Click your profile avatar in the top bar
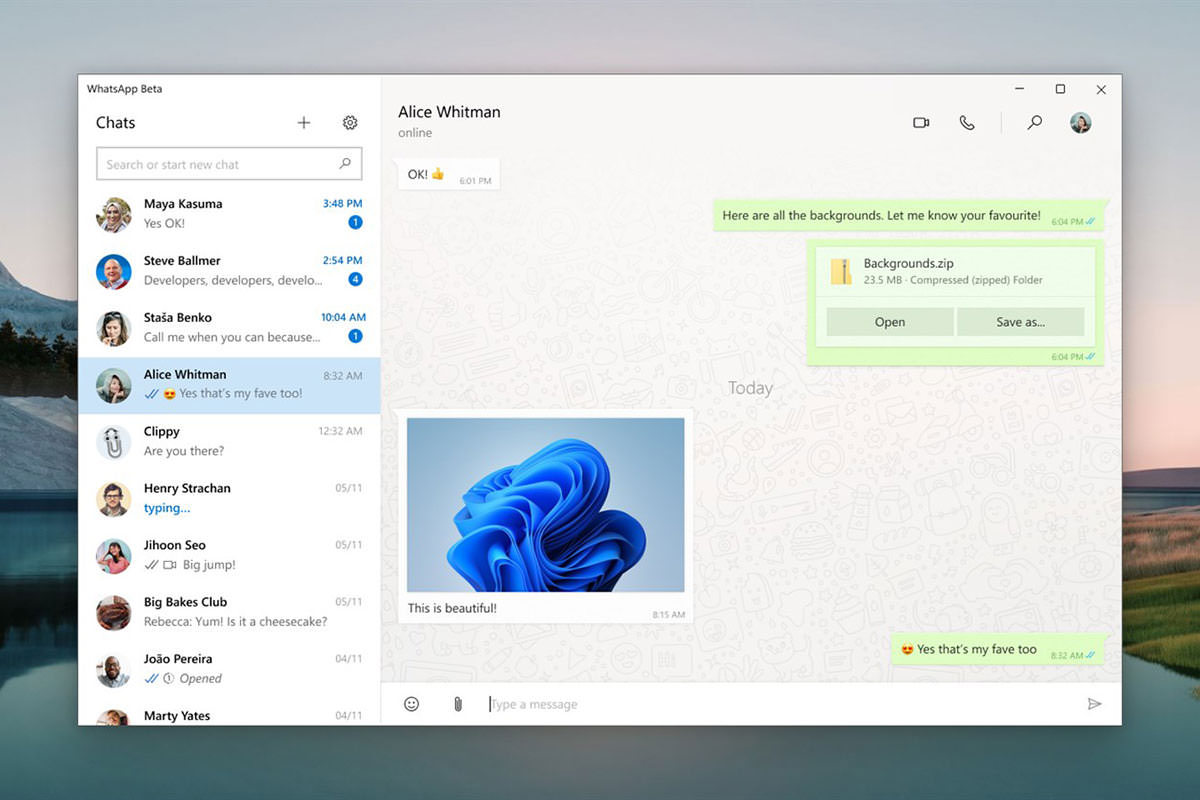 click(1080, 122)
